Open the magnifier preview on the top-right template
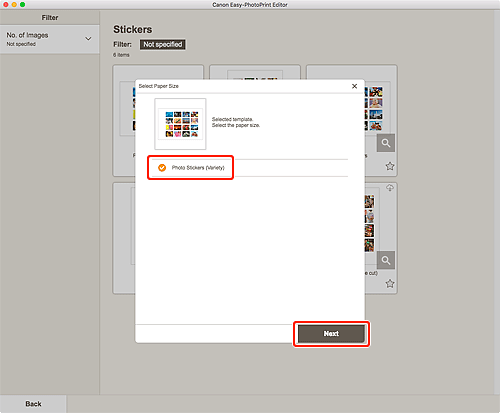Image resolution: width=500 pixels, height=413 pixels. pos(386,143)
